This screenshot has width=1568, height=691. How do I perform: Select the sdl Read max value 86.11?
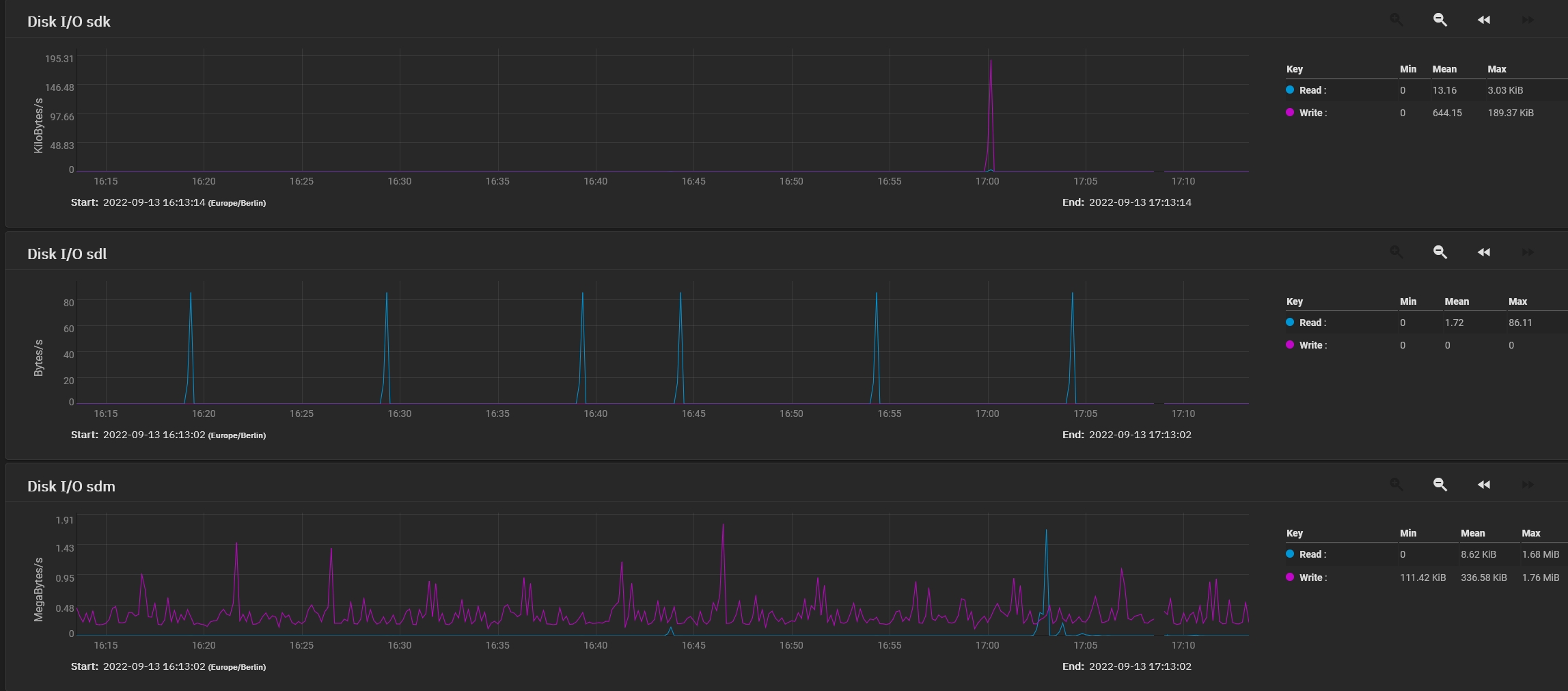pos(1520,323)
